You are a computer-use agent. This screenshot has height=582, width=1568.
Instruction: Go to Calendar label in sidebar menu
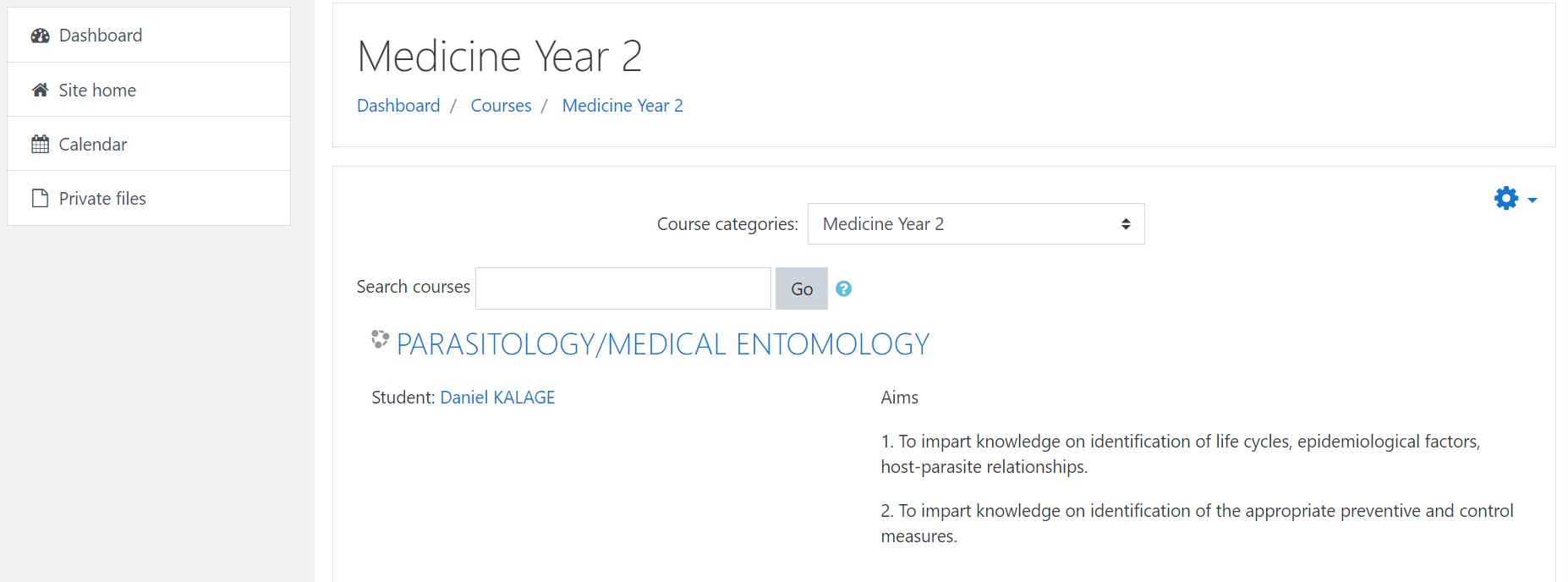93,144
